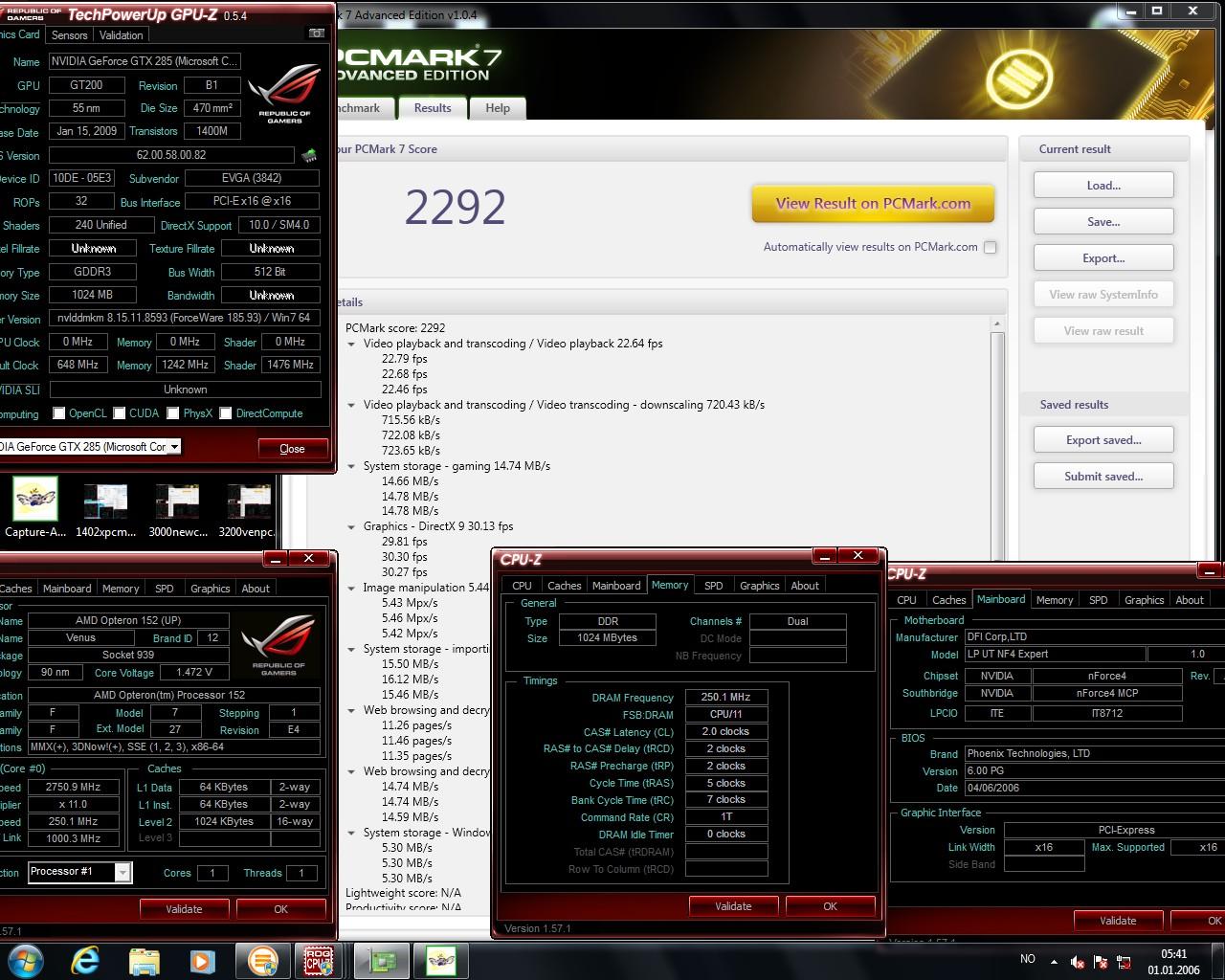The image size is (1225, 980).
Task: Open About tab in CPU-Z CPU window
Action: (256, 589)
